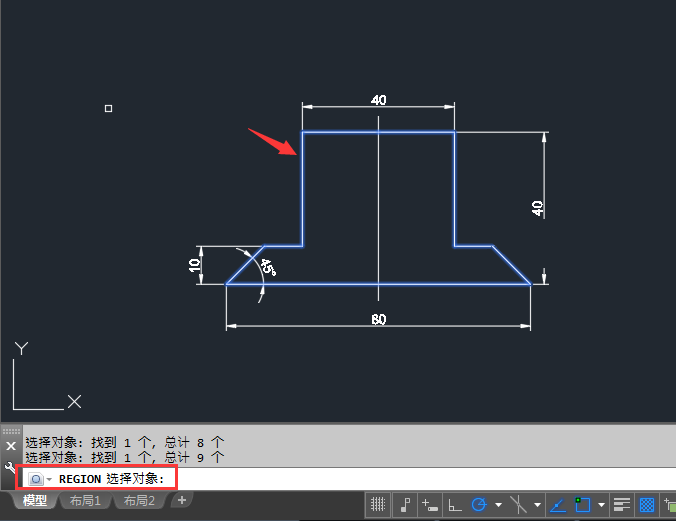
Task: Grab the command line drag handle dots
Action: point(11,431)
